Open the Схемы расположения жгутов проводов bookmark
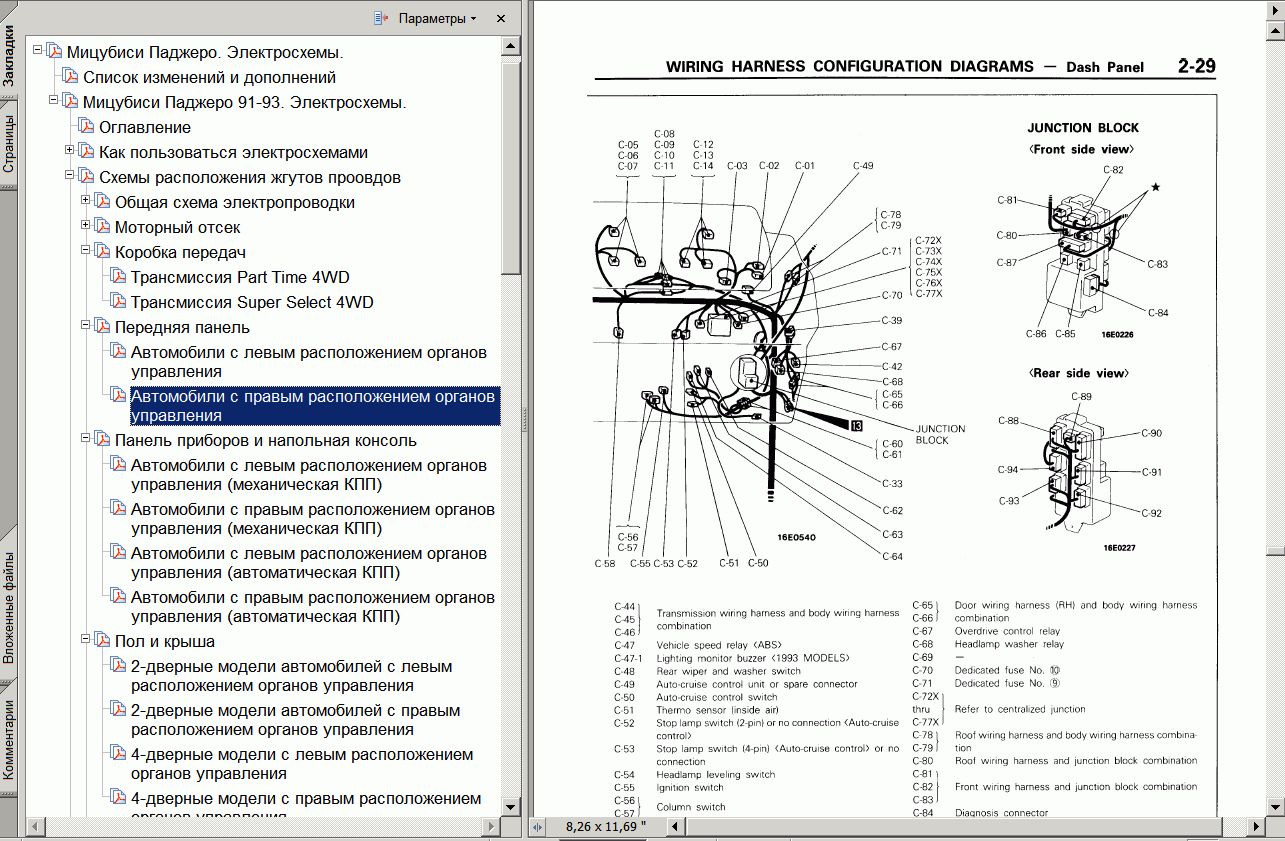The height and width of the screenshot is (841, 1285). [249, 177]
